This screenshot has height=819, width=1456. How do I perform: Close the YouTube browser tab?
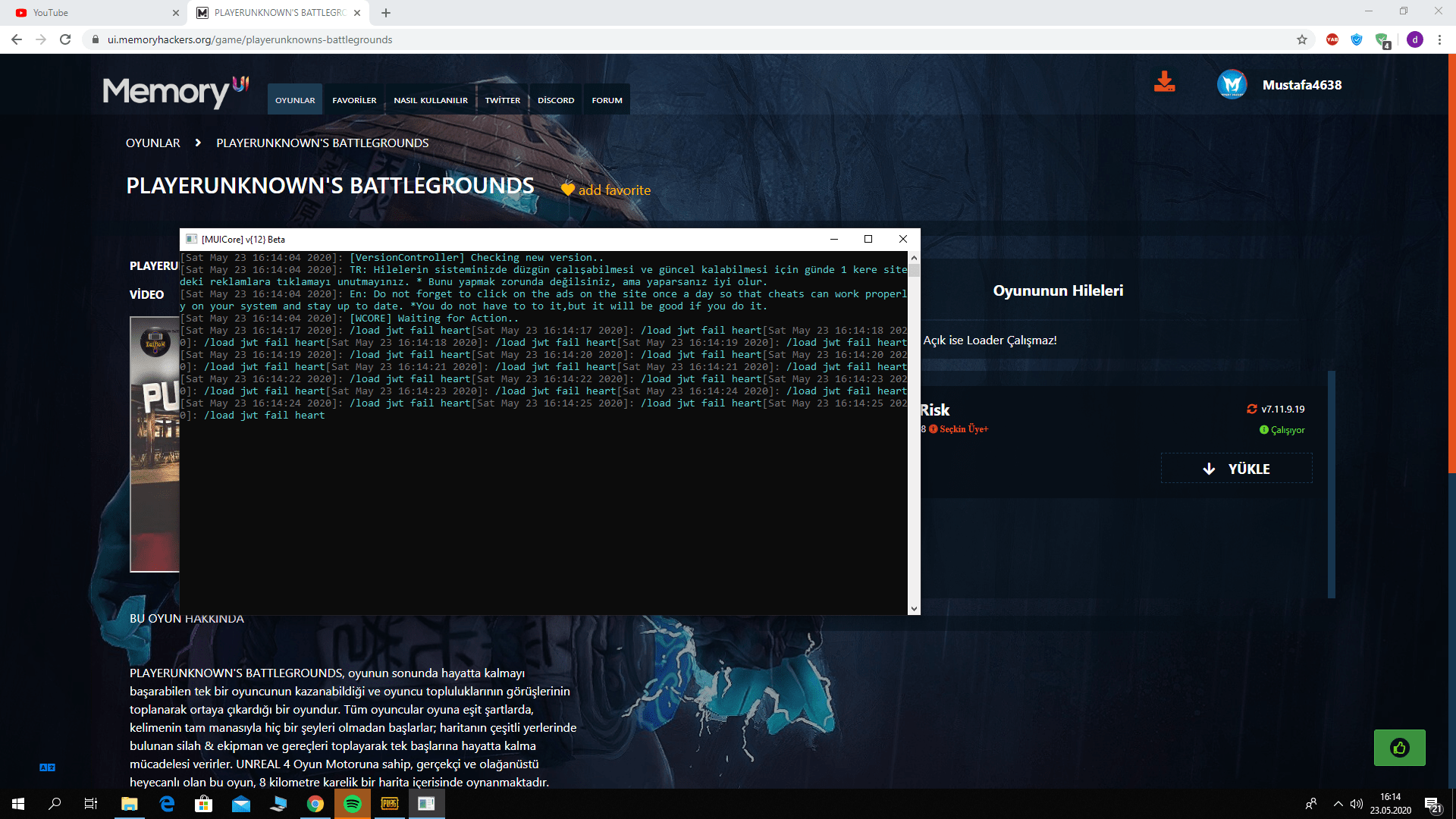click(176, 13)
